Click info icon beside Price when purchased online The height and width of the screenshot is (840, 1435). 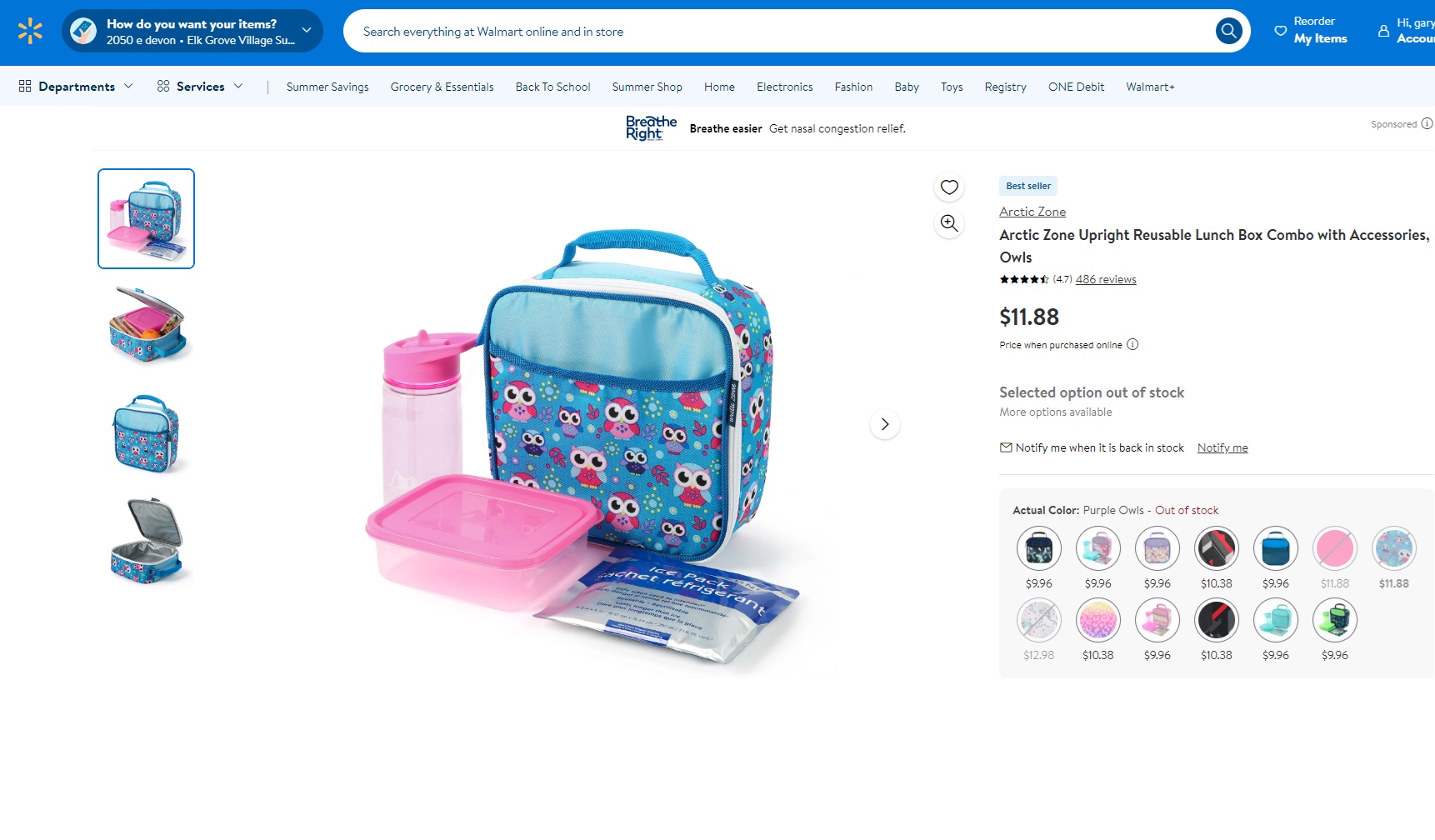coord(1132,344)
